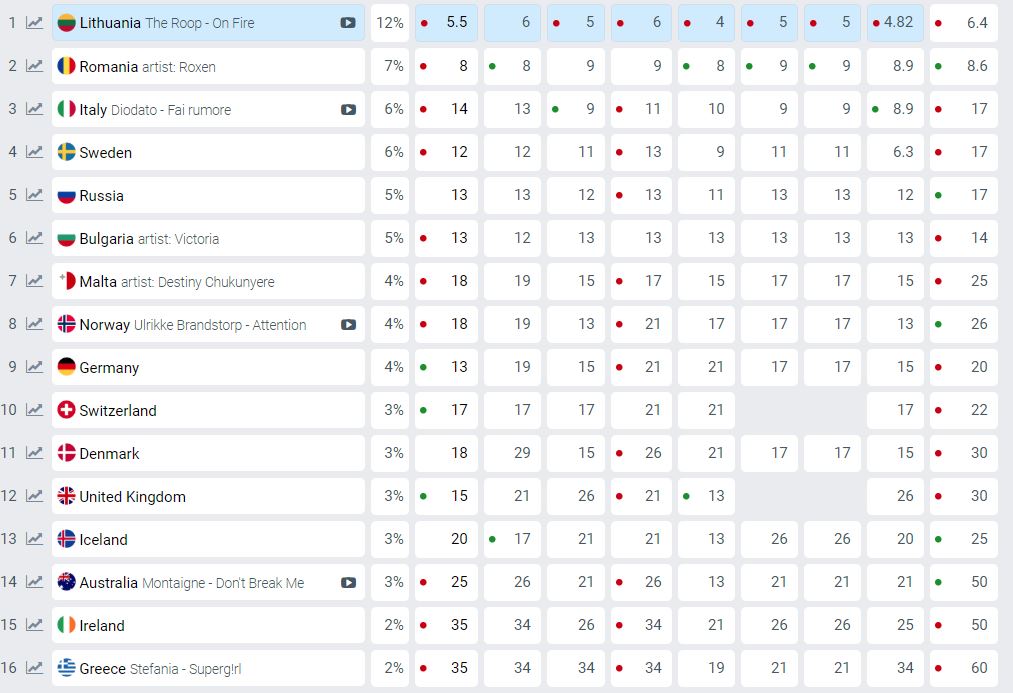1013x693 pixels.
Task: Select Iceland in the odds list
Action: (x=208, y=539)
